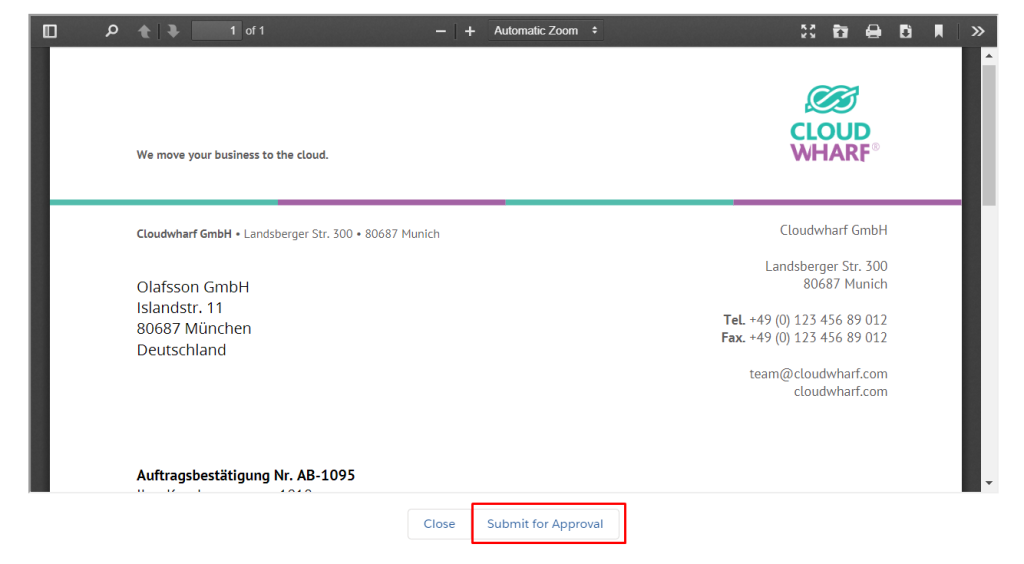This screenshot has width=1024, height=564.
Task: Click the team@cloudwharf.com email address
Action: (x=818, y=374)
